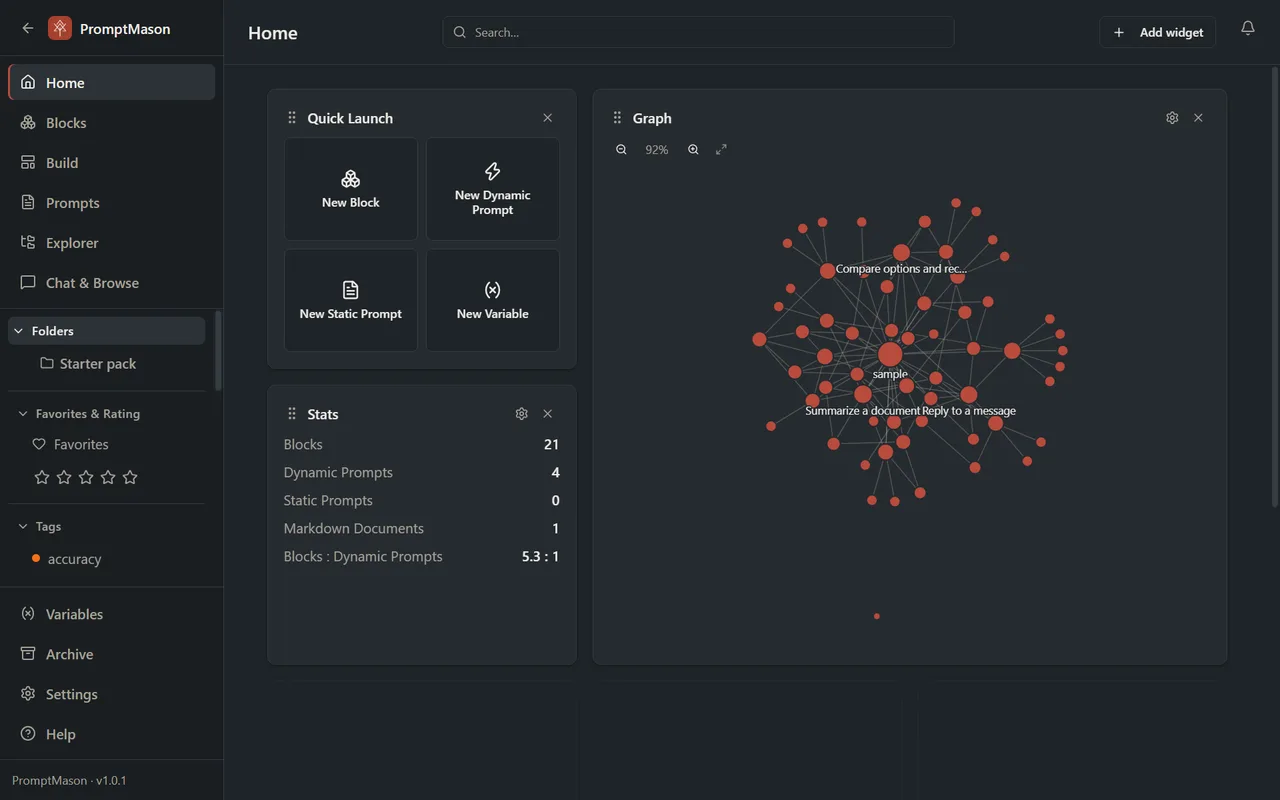Open the Explorer page

pos(112,243)
